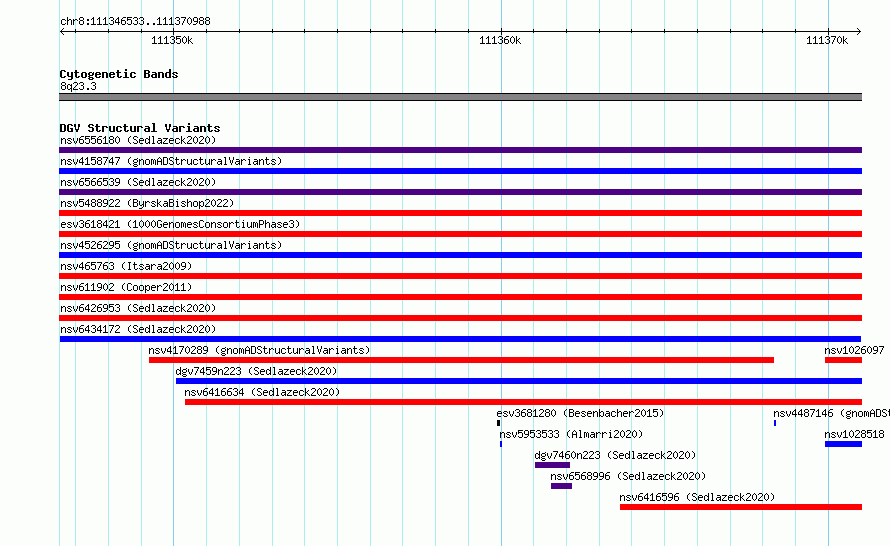This screenshot has width=890, height=546.
Task: Click the chr8:111346533..111370988 region label
Action: point(135,21)
